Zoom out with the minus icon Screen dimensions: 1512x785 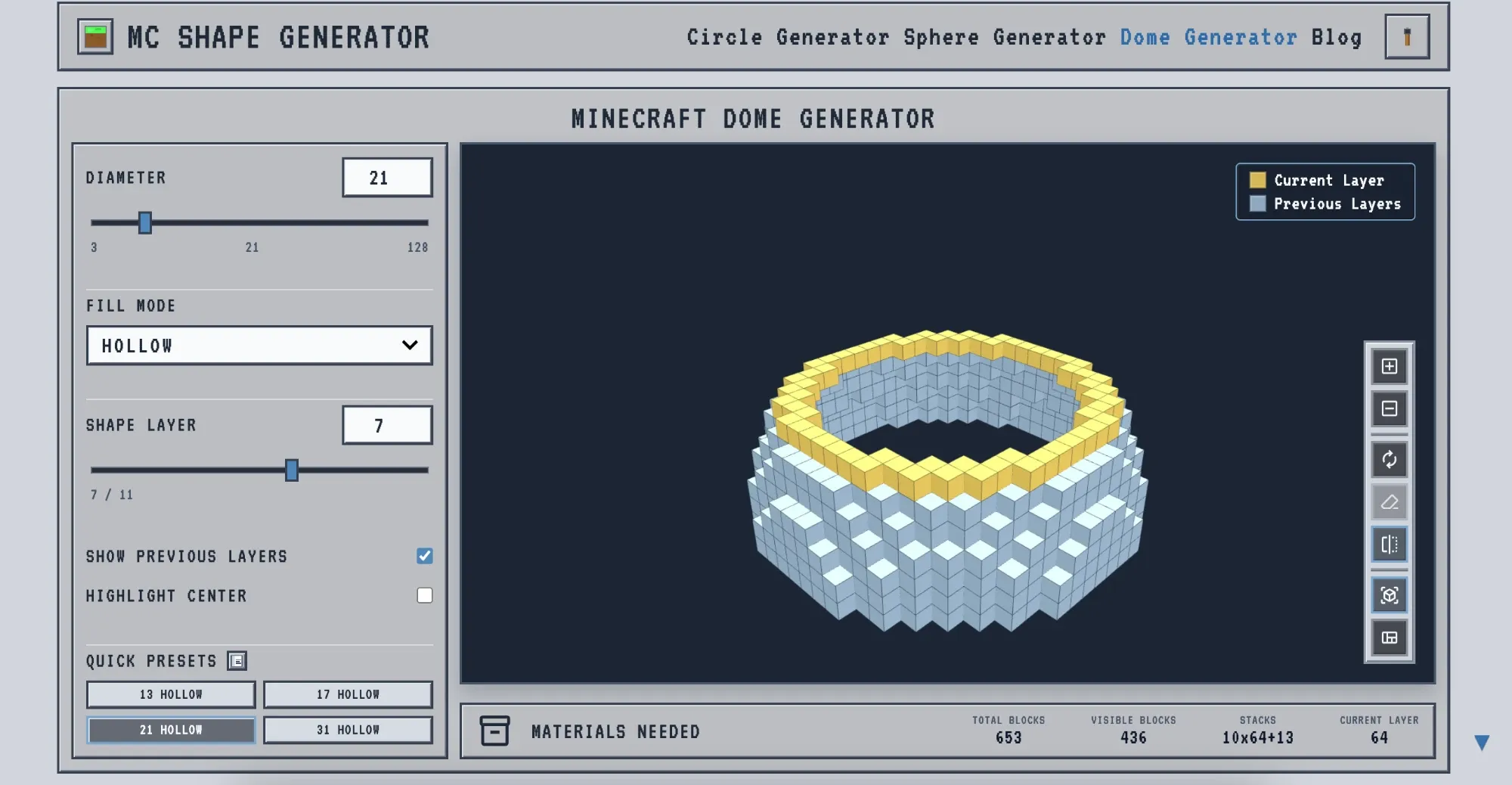click(1390, 409)
